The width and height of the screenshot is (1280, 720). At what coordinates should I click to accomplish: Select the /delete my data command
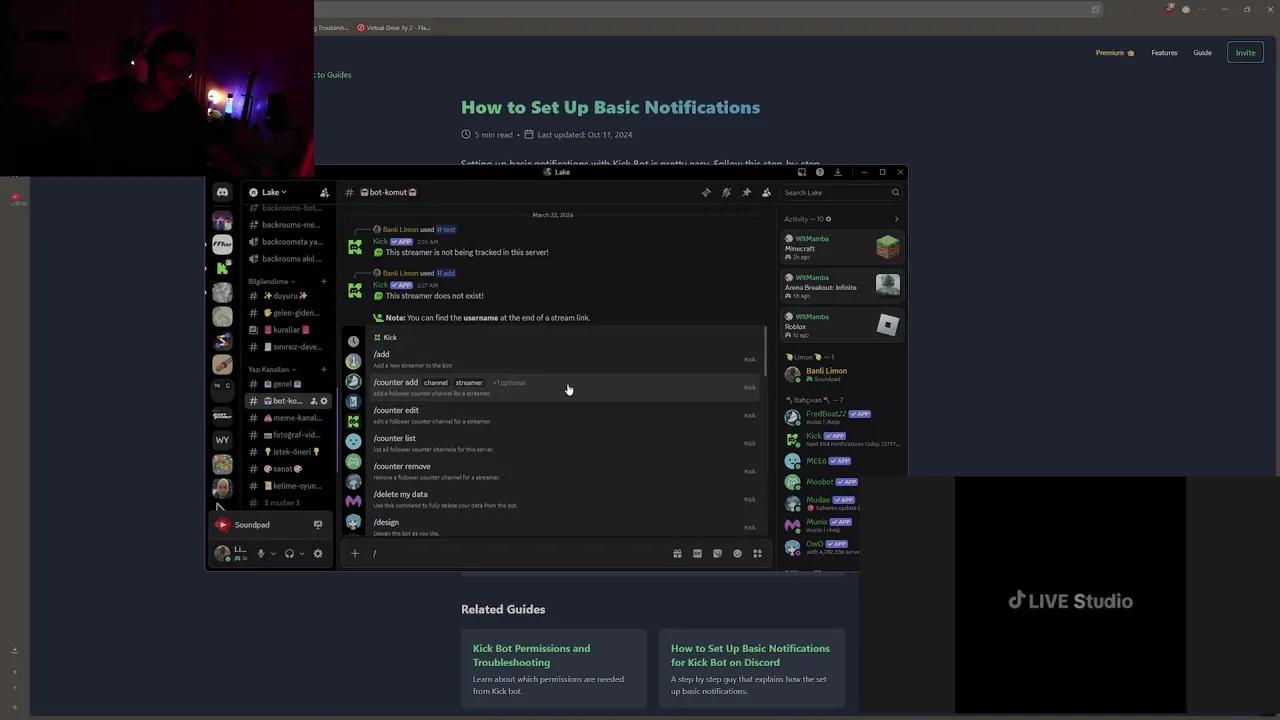(563, 499)
